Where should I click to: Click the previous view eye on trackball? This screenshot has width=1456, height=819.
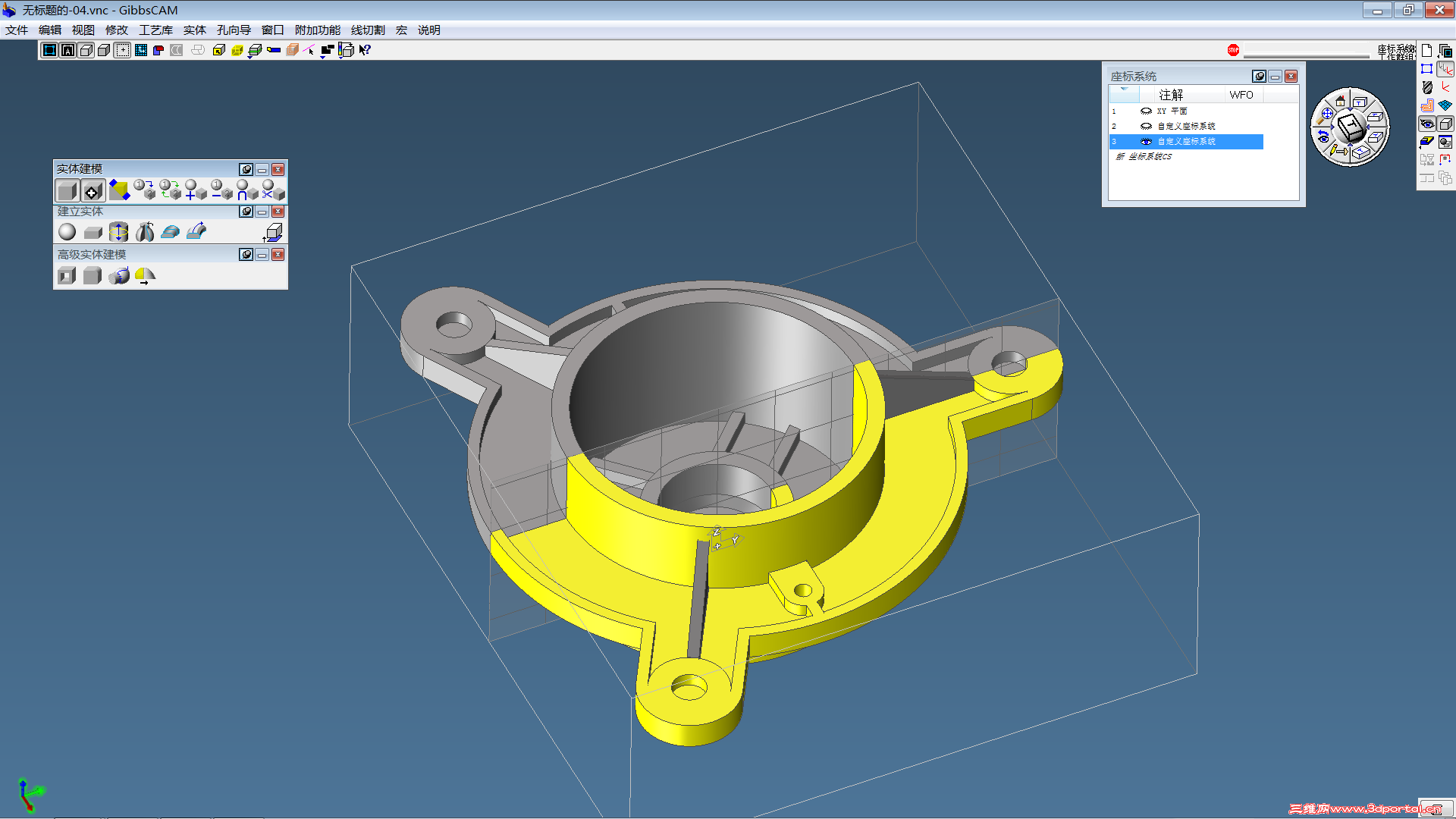[1323, 136]
